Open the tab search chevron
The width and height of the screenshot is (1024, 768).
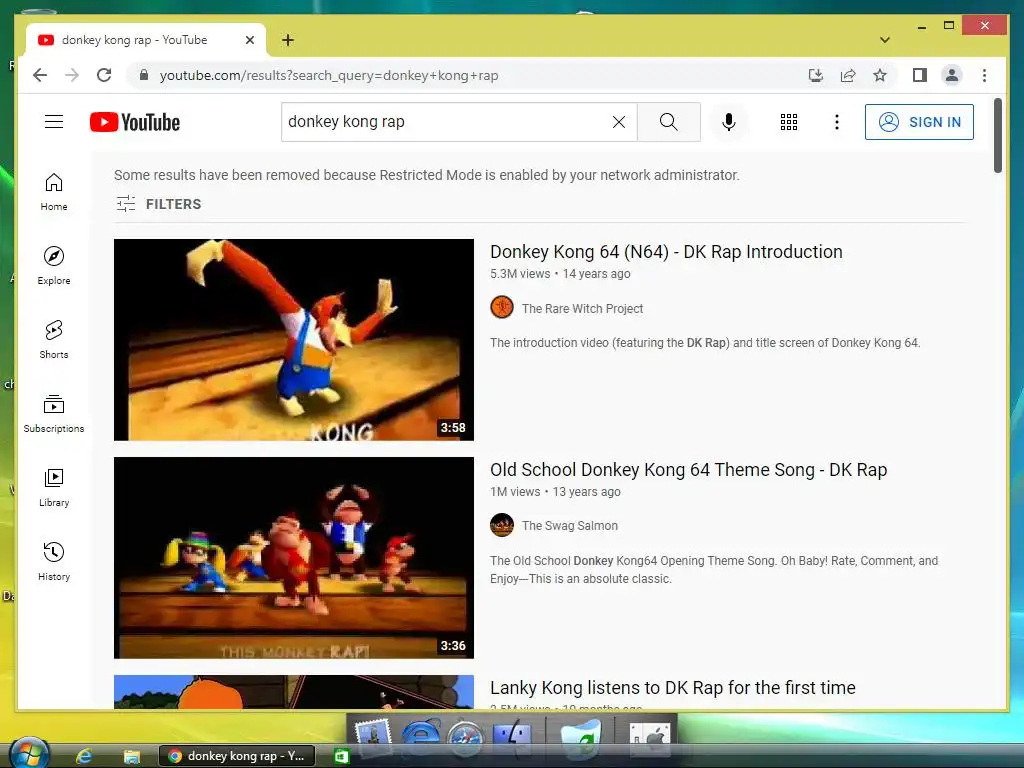884,40
